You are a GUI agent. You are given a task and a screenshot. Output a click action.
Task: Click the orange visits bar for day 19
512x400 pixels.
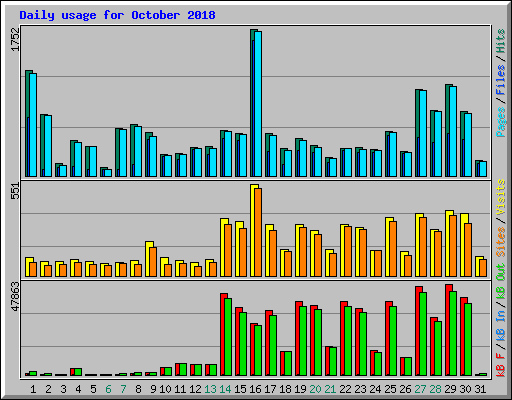coord(303,252)
